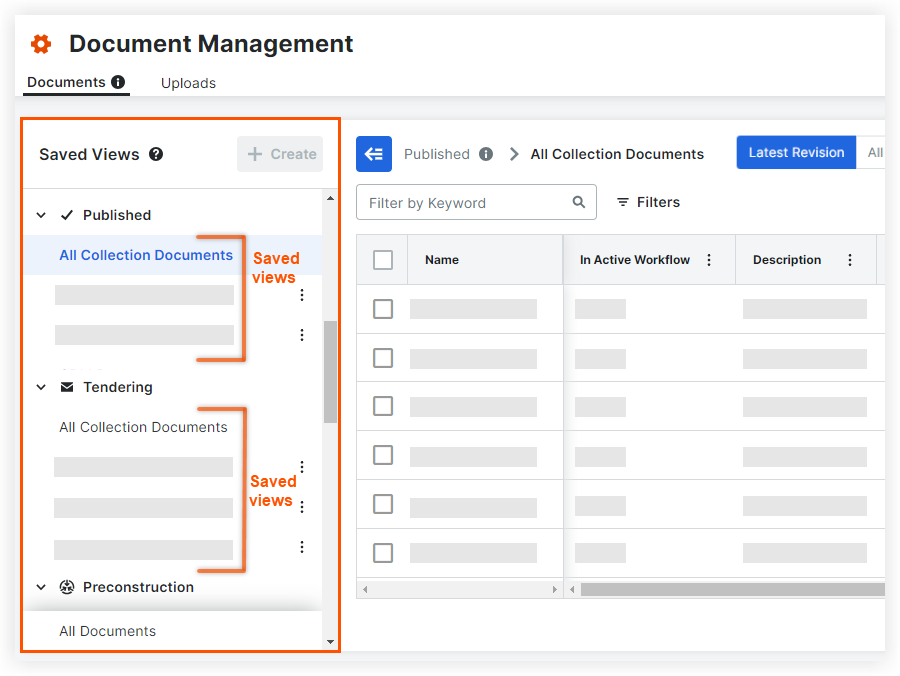Open the Description column options menu
The height and width of the screenshot is (676, 900).
click(x=850, y=260)
